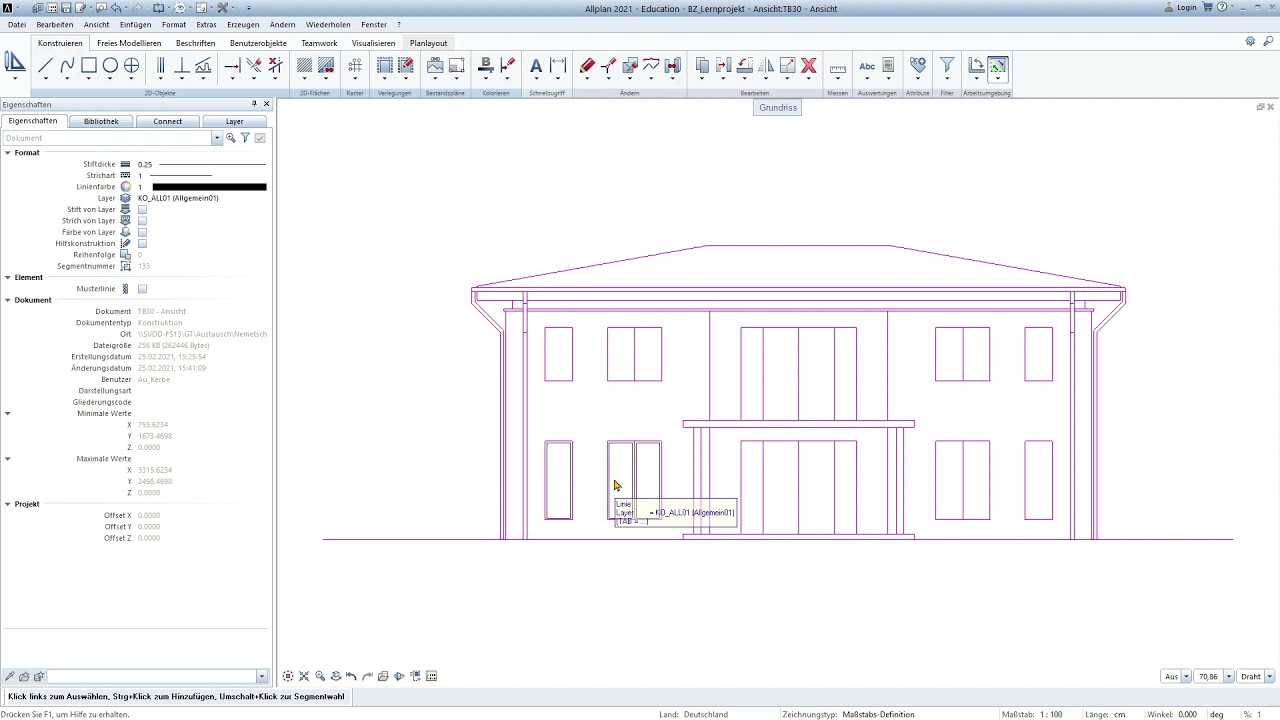The width and height of the screenshot is (1280, 720).
Task: Toggle the Musterlinie checkbox
Action: pyautogui.click(x=142, y=289)
